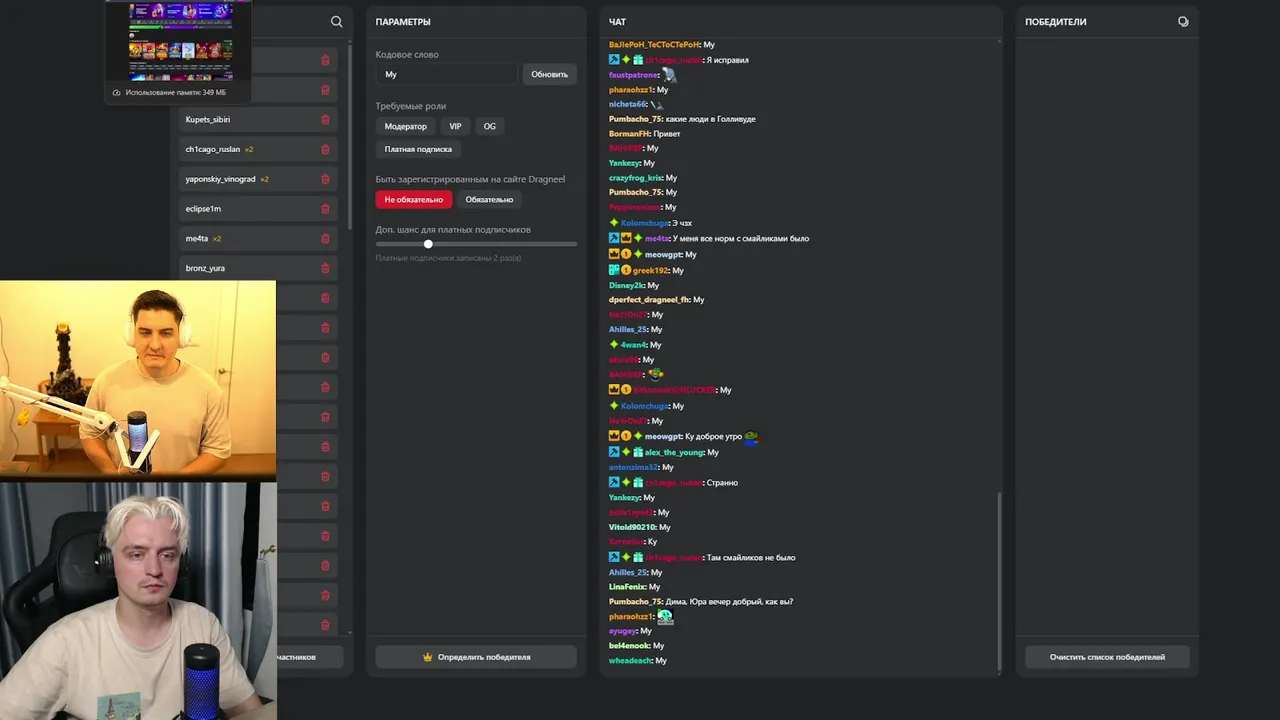The height and width of the screenshot is (720, 1280).
Task: Click Disney2k username in chat
Action: (626, 285)
